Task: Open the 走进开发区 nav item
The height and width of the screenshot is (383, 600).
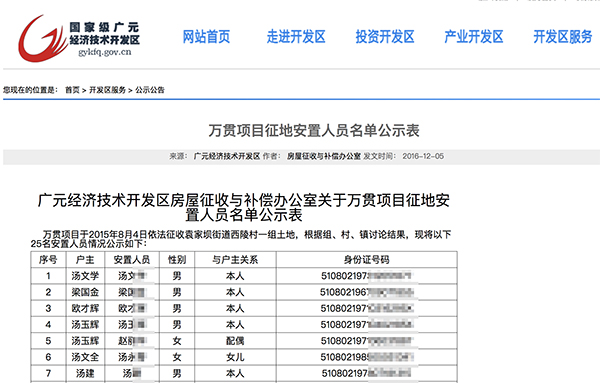Action: click(296, 37)
